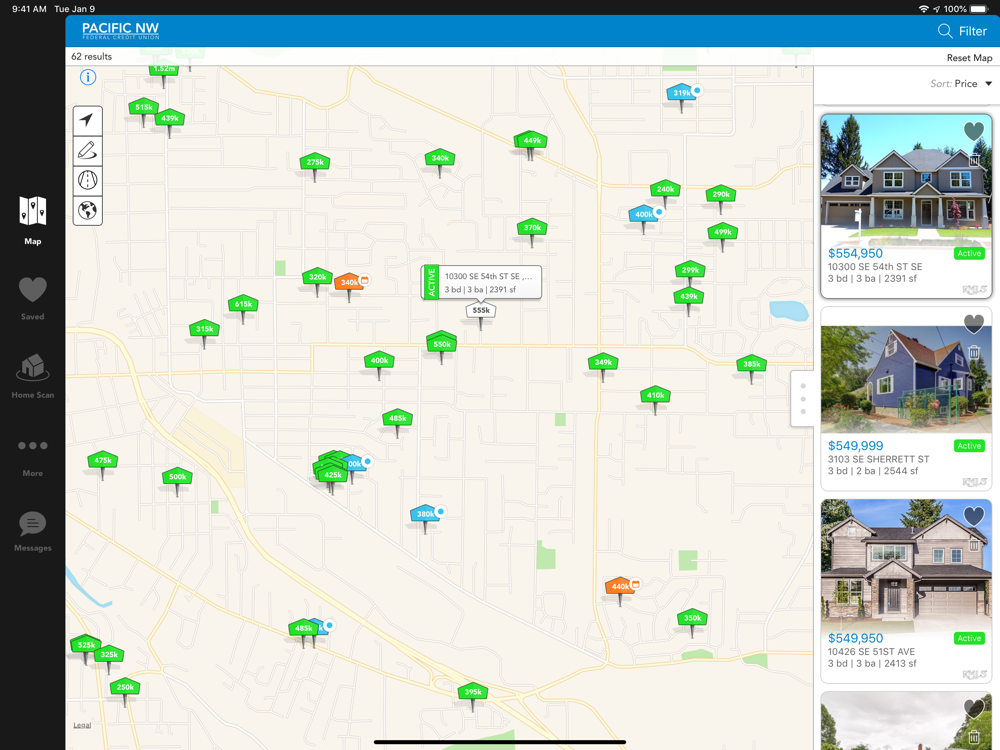This screenshot has width=1000, height=750.
Task: Delete the $549,999 listing with trash icon
Action: (974, 351)
